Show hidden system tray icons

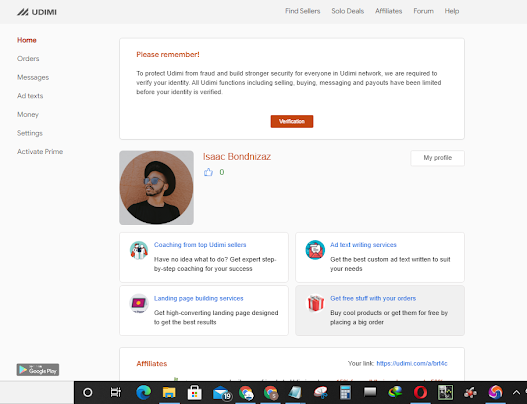(516, 392)
